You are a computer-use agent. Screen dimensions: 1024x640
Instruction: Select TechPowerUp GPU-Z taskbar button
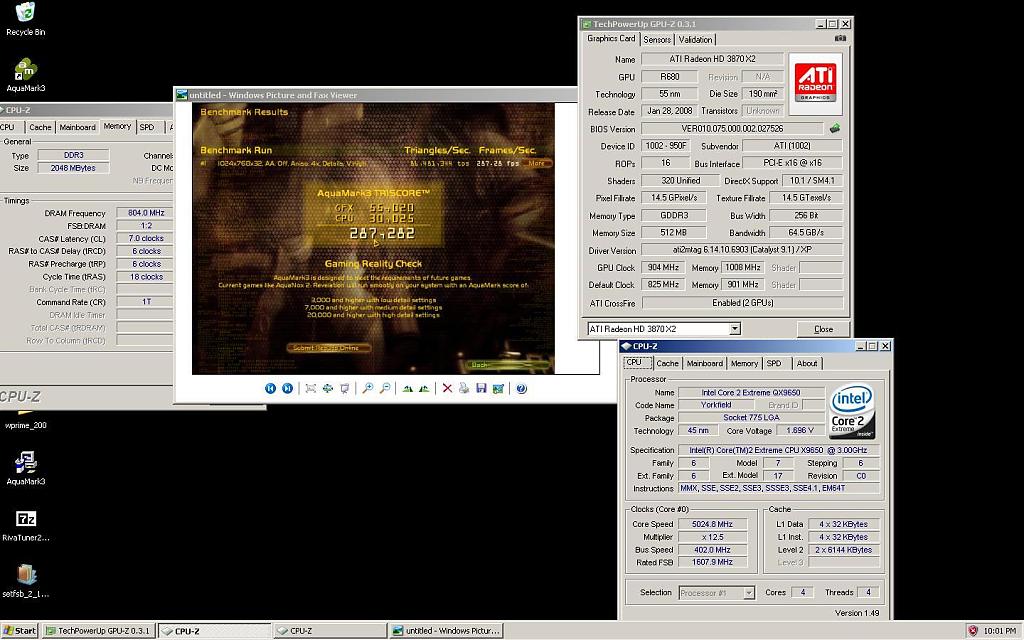pos(97,631)
